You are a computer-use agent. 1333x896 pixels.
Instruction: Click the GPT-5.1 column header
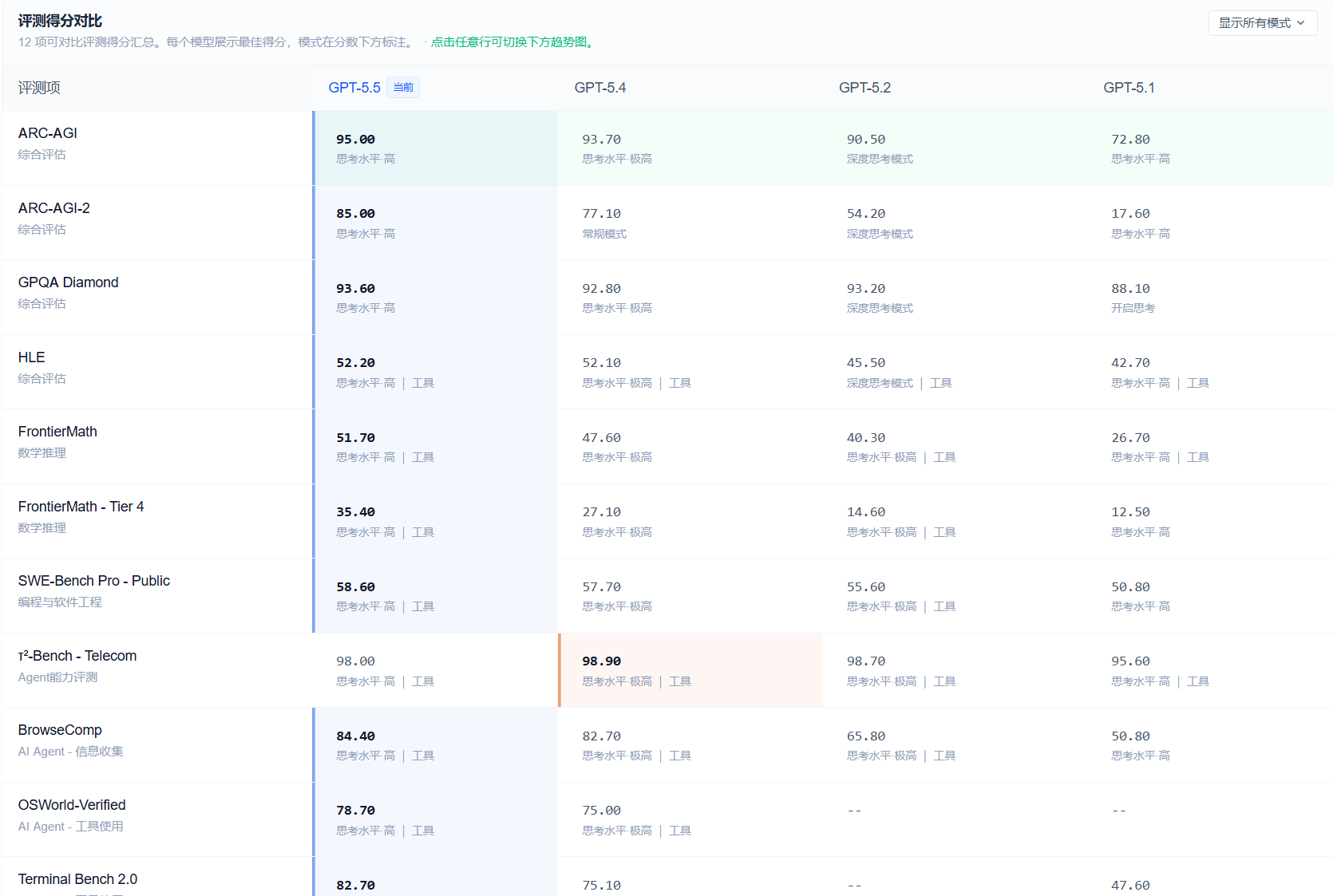tap(1129, 88)
